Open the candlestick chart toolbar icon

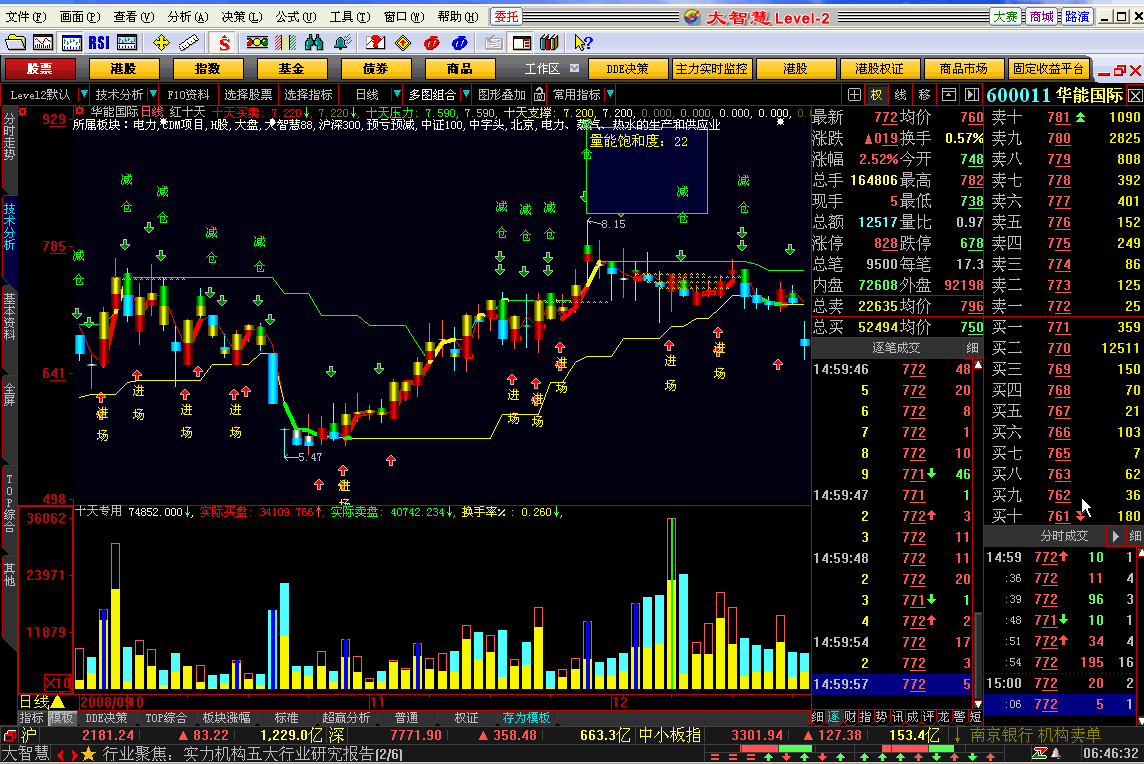point(72,43)
